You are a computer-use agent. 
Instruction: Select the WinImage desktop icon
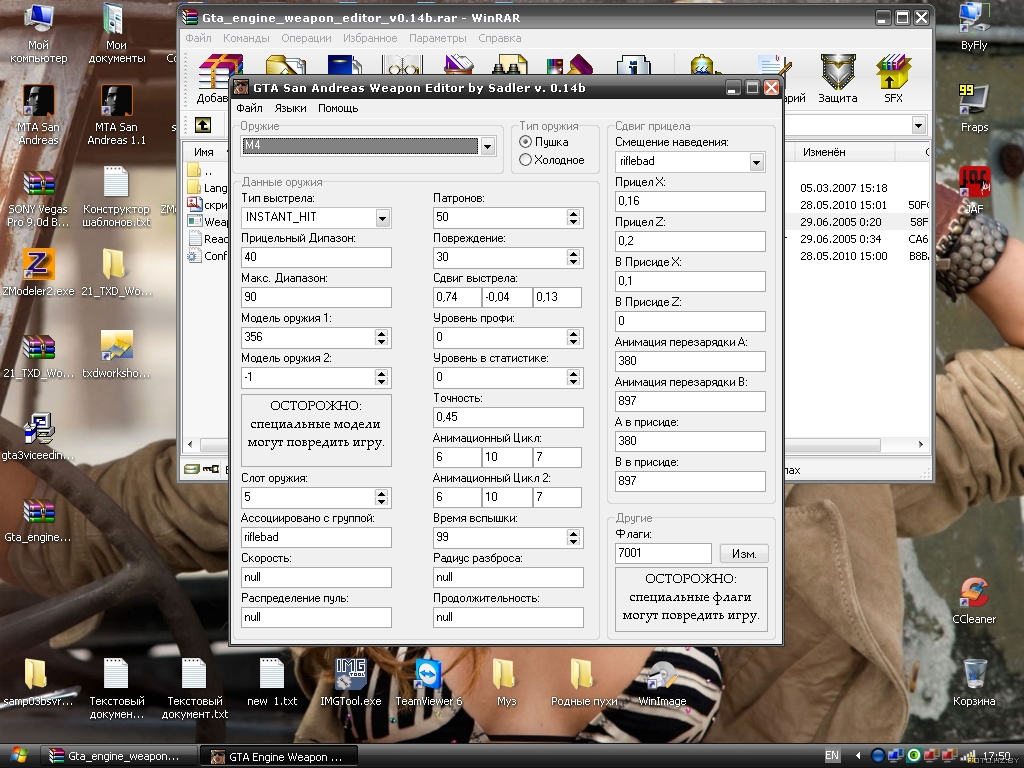tap(662, 683)
